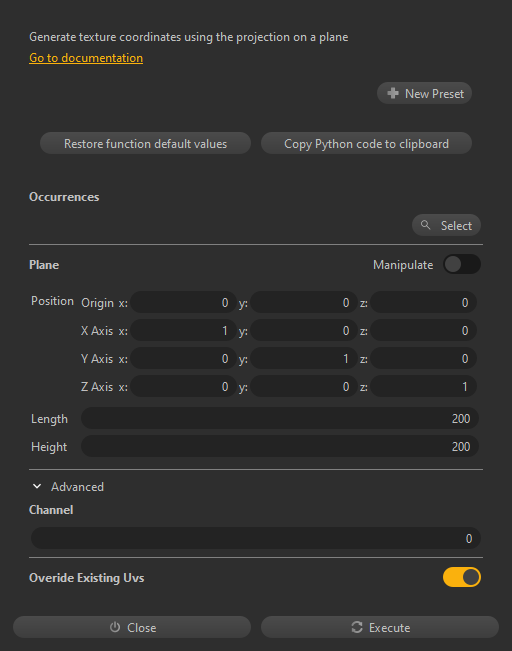
Task: Click Restore function default values
Action: pyautogui.click(x=145, y=143)
